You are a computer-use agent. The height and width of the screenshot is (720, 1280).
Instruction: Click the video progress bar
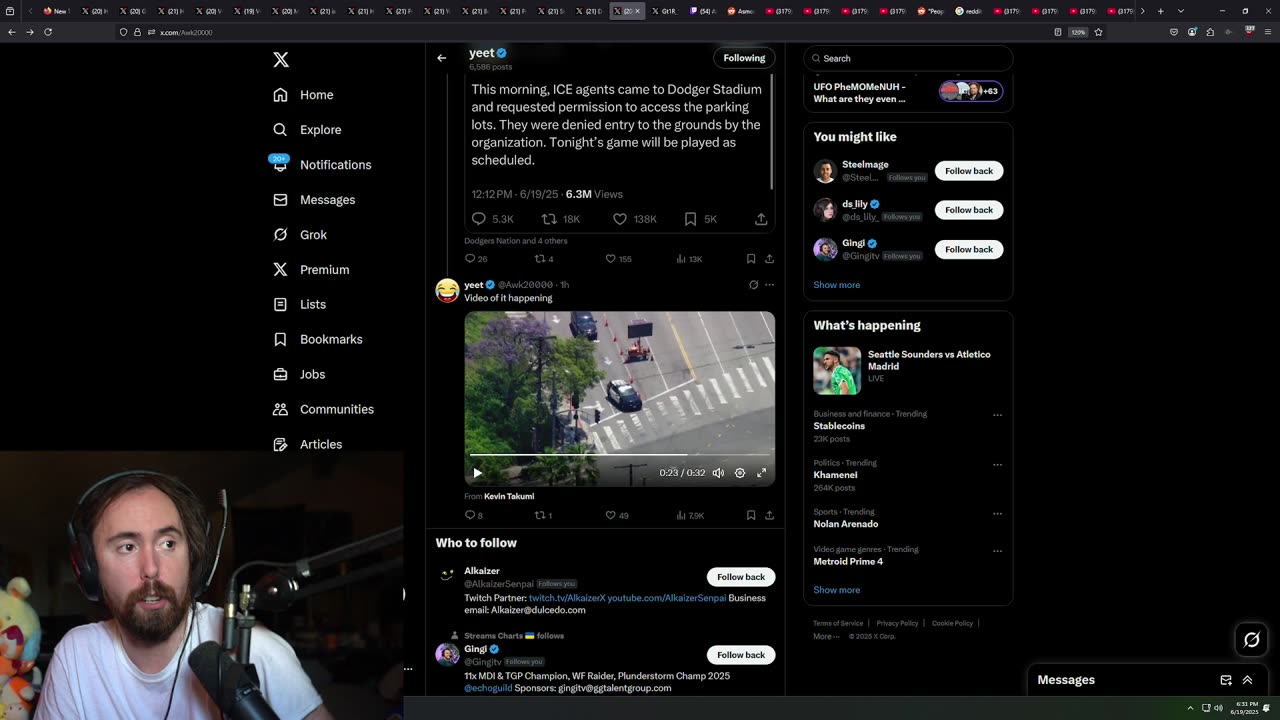click(x=619, y=456)
